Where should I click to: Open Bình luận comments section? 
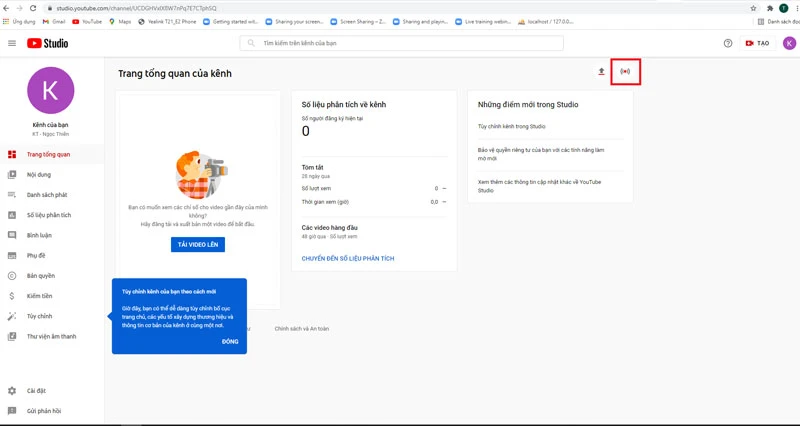point(52,235)
